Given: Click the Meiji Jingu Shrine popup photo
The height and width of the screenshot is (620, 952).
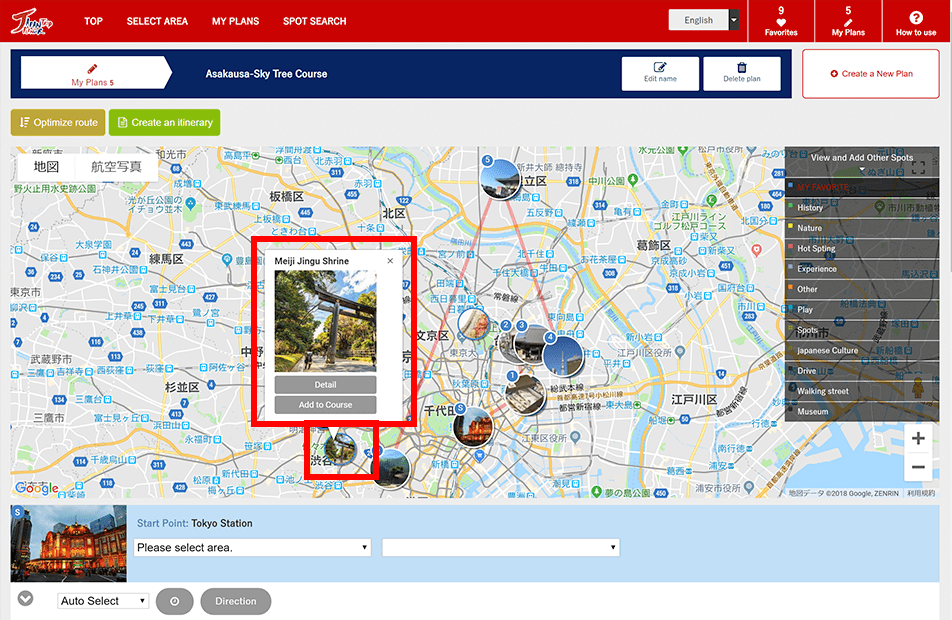Looking at the screenshot, I should (x=325, y=321).
